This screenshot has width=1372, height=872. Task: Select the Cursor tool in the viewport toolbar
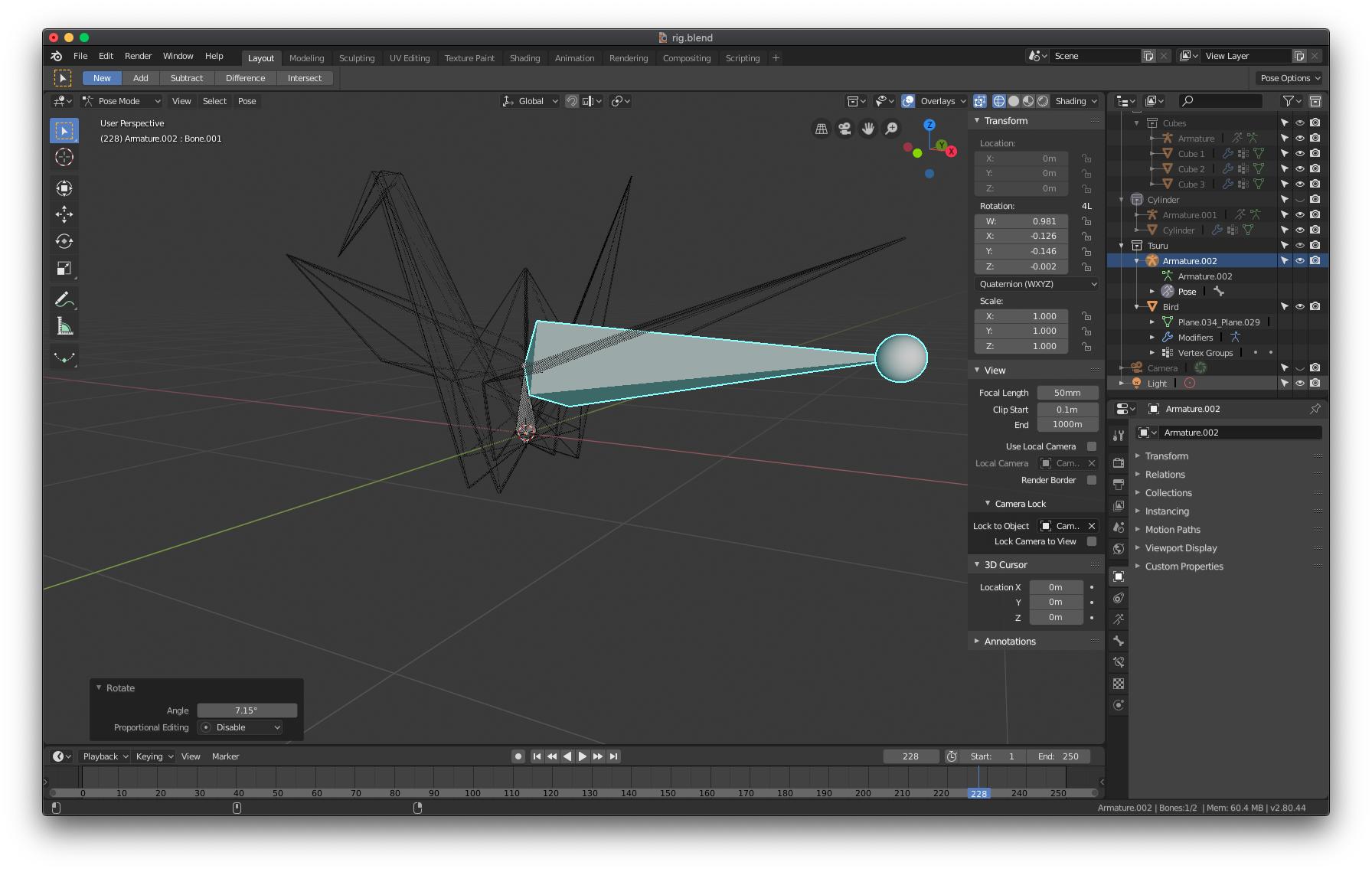point(64,157)
